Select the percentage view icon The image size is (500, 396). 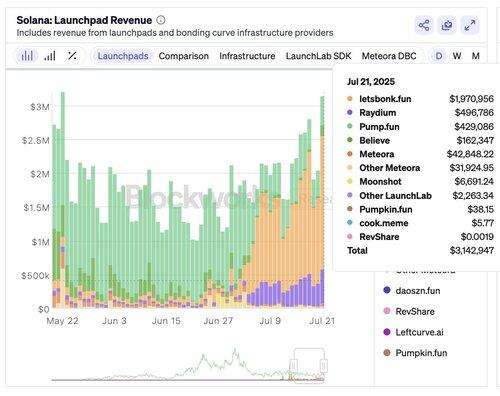point(72,56)
